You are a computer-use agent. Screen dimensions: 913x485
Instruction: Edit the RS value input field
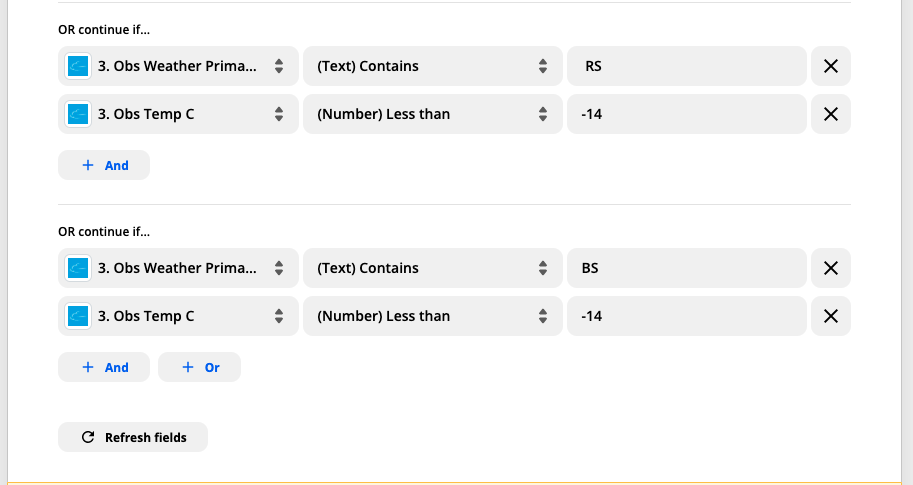(x=686, y=66)
